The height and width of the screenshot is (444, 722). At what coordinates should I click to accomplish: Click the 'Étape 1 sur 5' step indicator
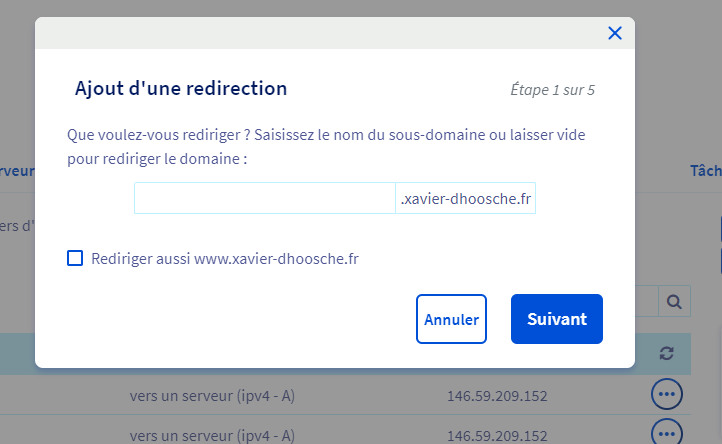pos(552,90)
